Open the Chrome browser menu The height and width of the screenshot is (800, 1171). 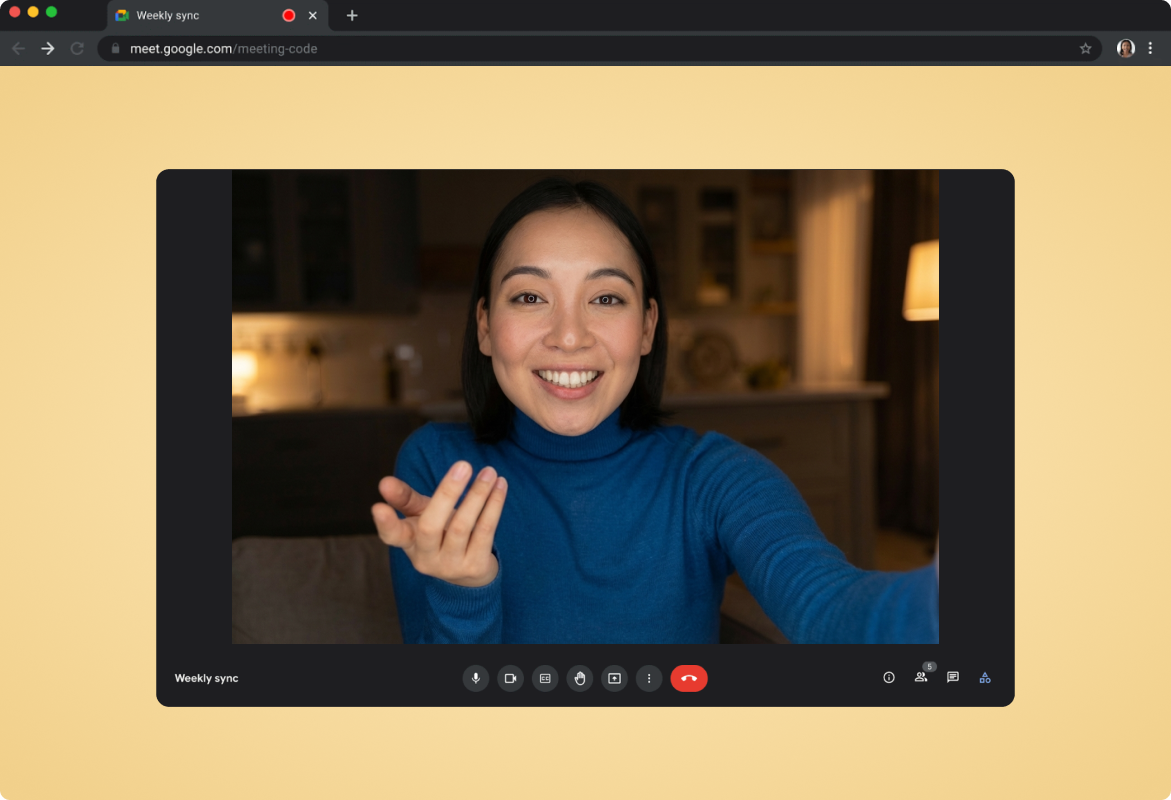1151,48
